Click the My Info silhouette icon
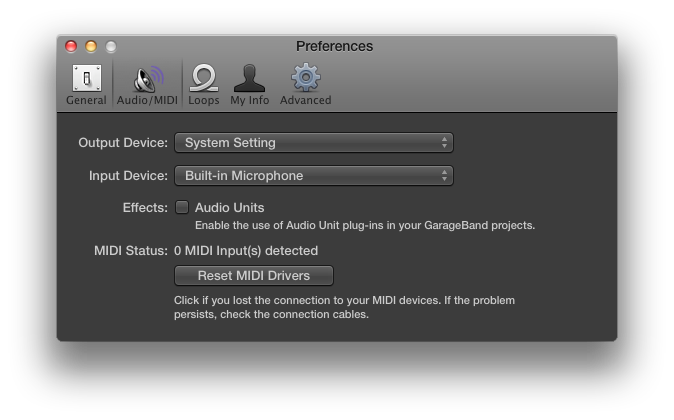 point(249,78)
